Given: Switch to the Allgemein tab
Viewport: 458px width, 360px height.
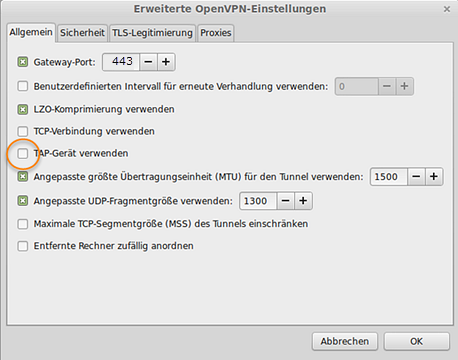Looking at the screenshot, I should pyautogui.click(x=31, y=32).
